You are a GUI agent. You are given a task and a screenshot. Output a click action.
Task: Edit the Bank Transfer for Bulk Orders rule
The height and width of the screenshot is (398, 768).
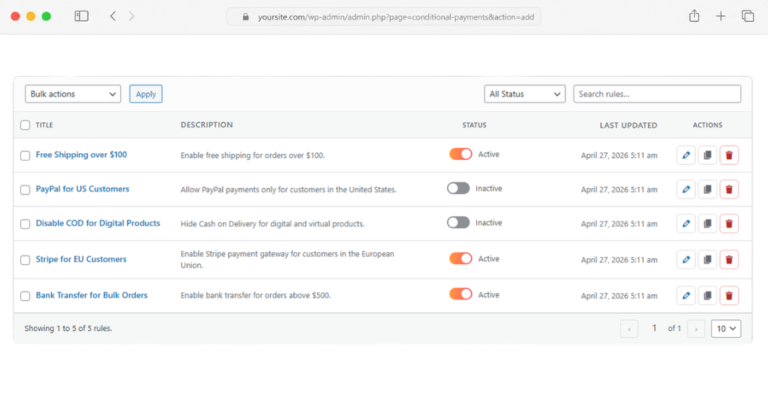tap(686, 296)
